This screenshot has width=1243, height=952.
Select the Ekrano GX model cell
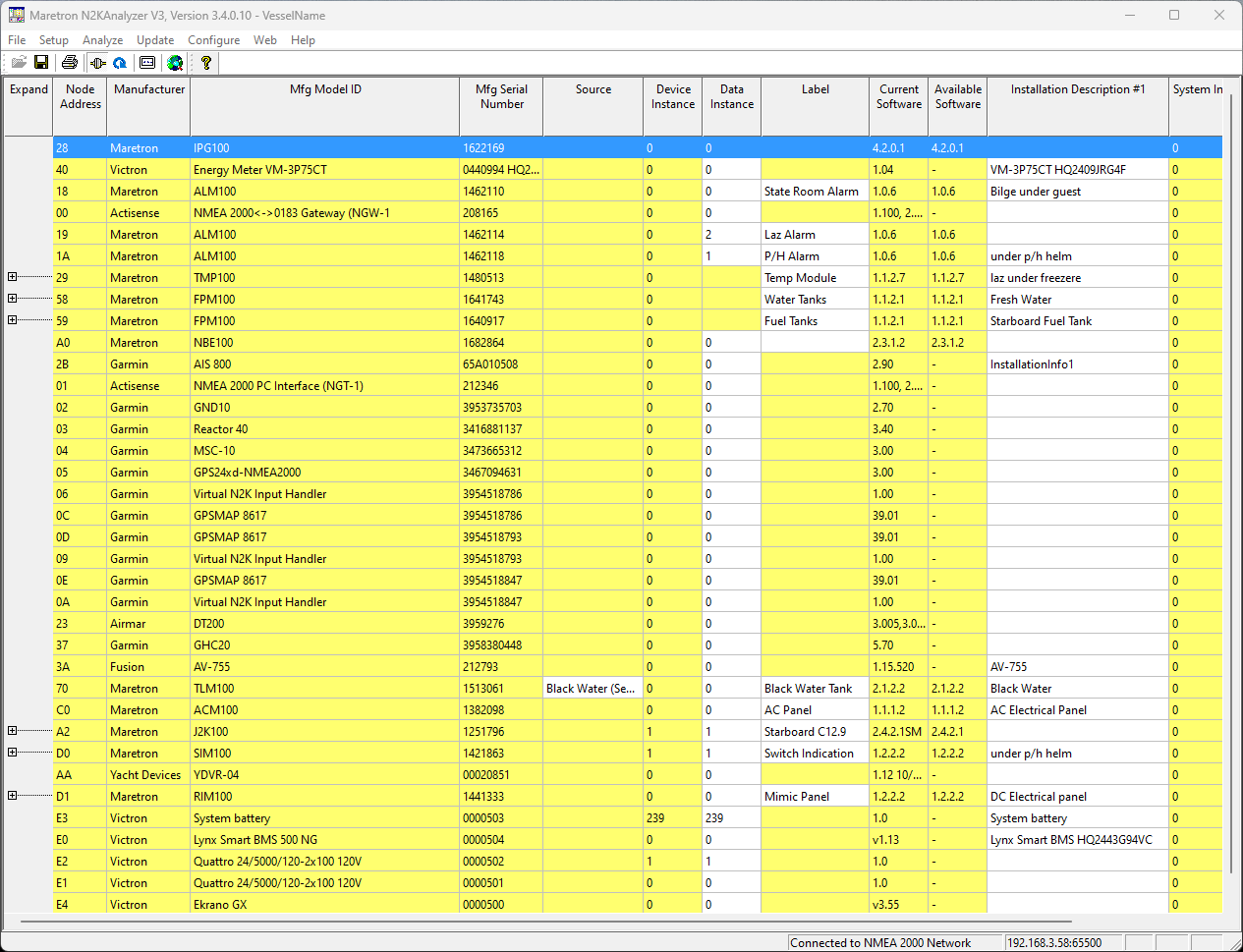tap(325, 905)
